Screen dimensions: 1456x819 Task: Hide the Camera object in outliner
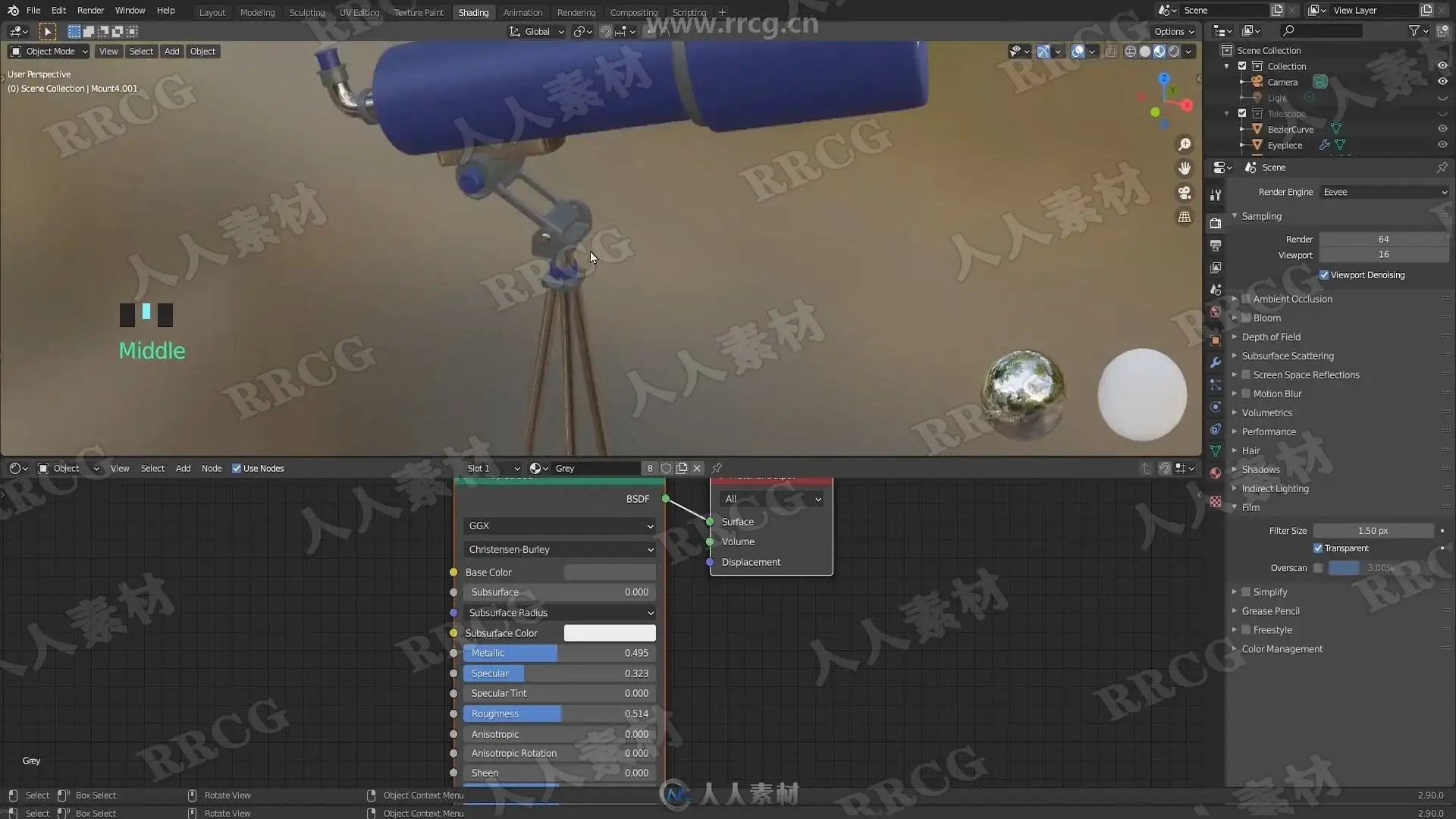click(1442, 82)
